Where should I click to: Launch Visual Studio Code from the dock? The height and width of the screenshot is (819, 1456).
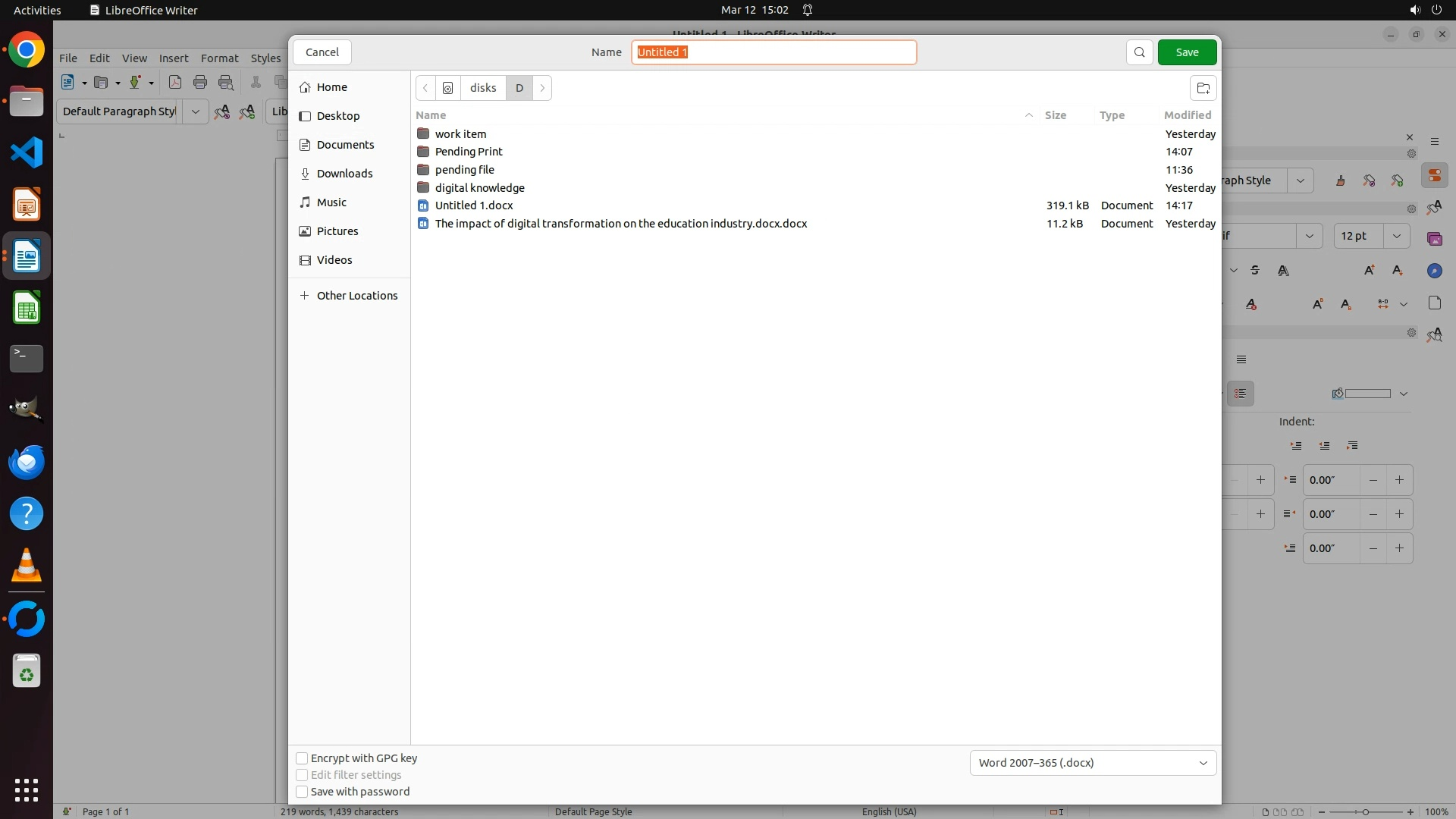(27, 153)
